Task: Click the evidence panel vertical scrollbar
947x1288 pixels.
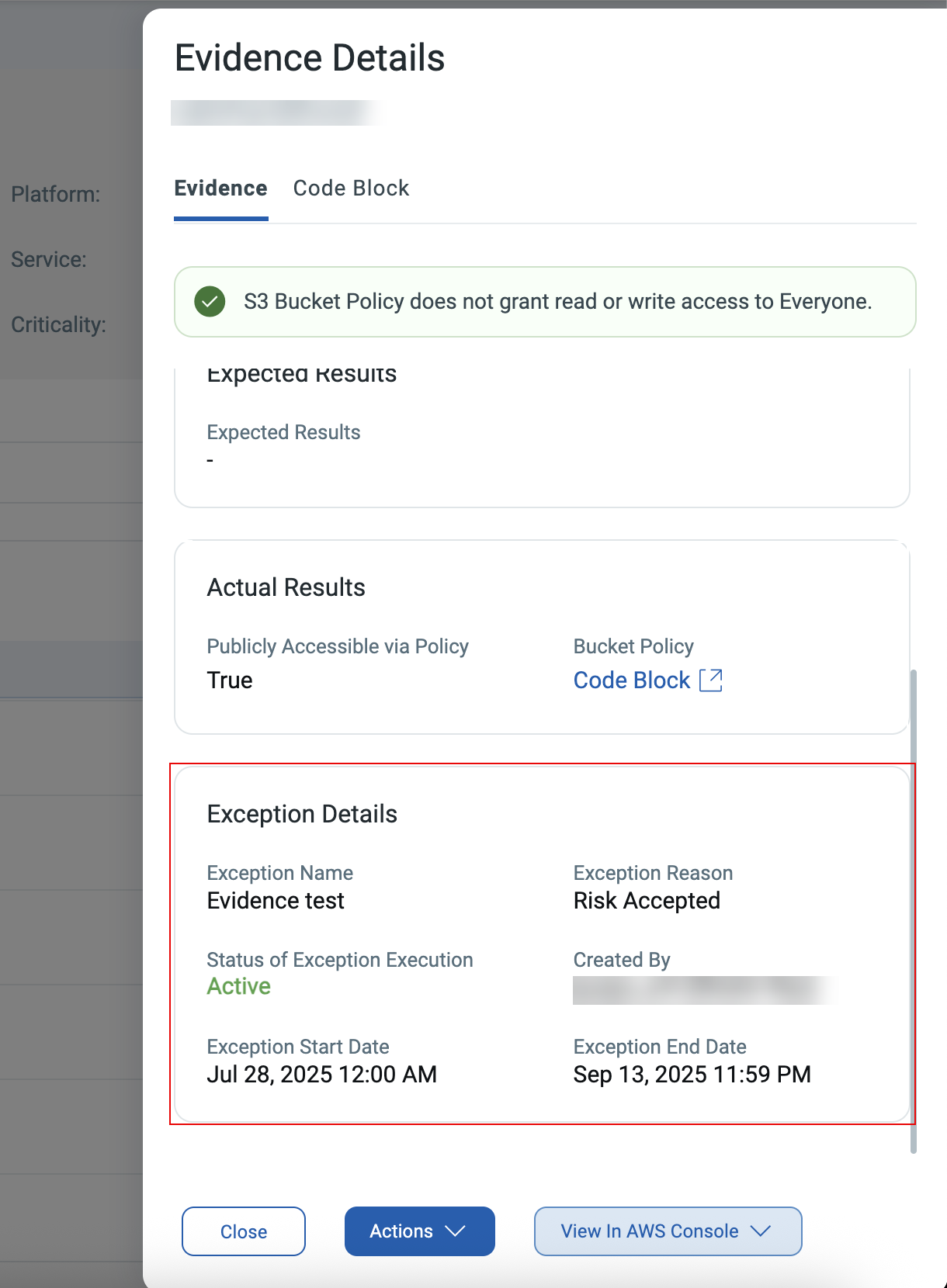Action: coord(914,908)
